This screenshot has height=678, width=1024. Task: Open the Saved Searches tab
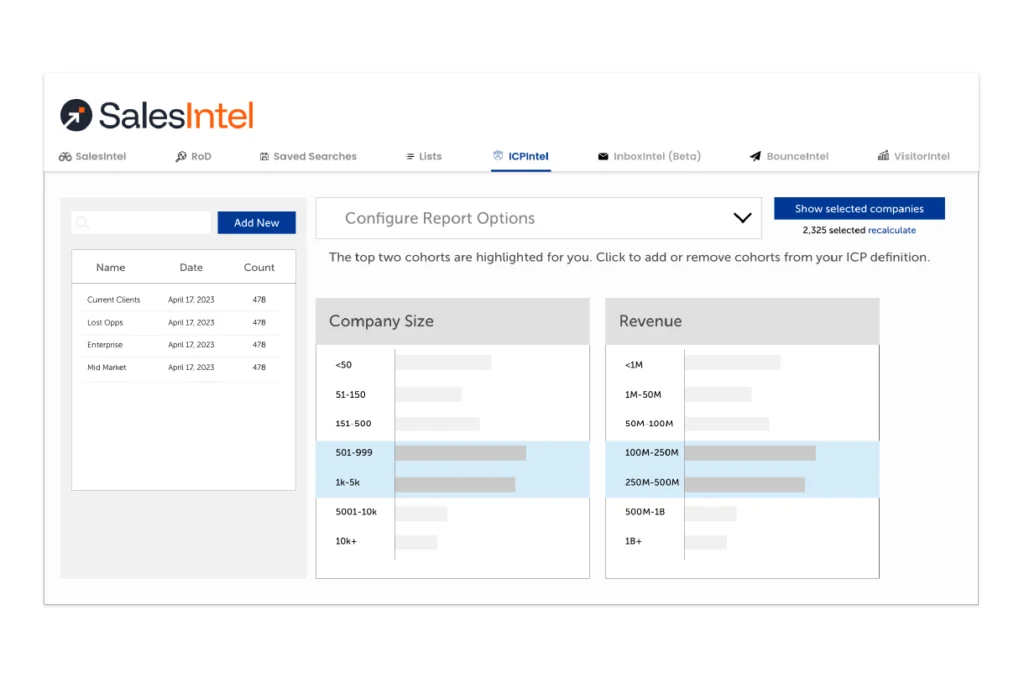coord(308,156)
